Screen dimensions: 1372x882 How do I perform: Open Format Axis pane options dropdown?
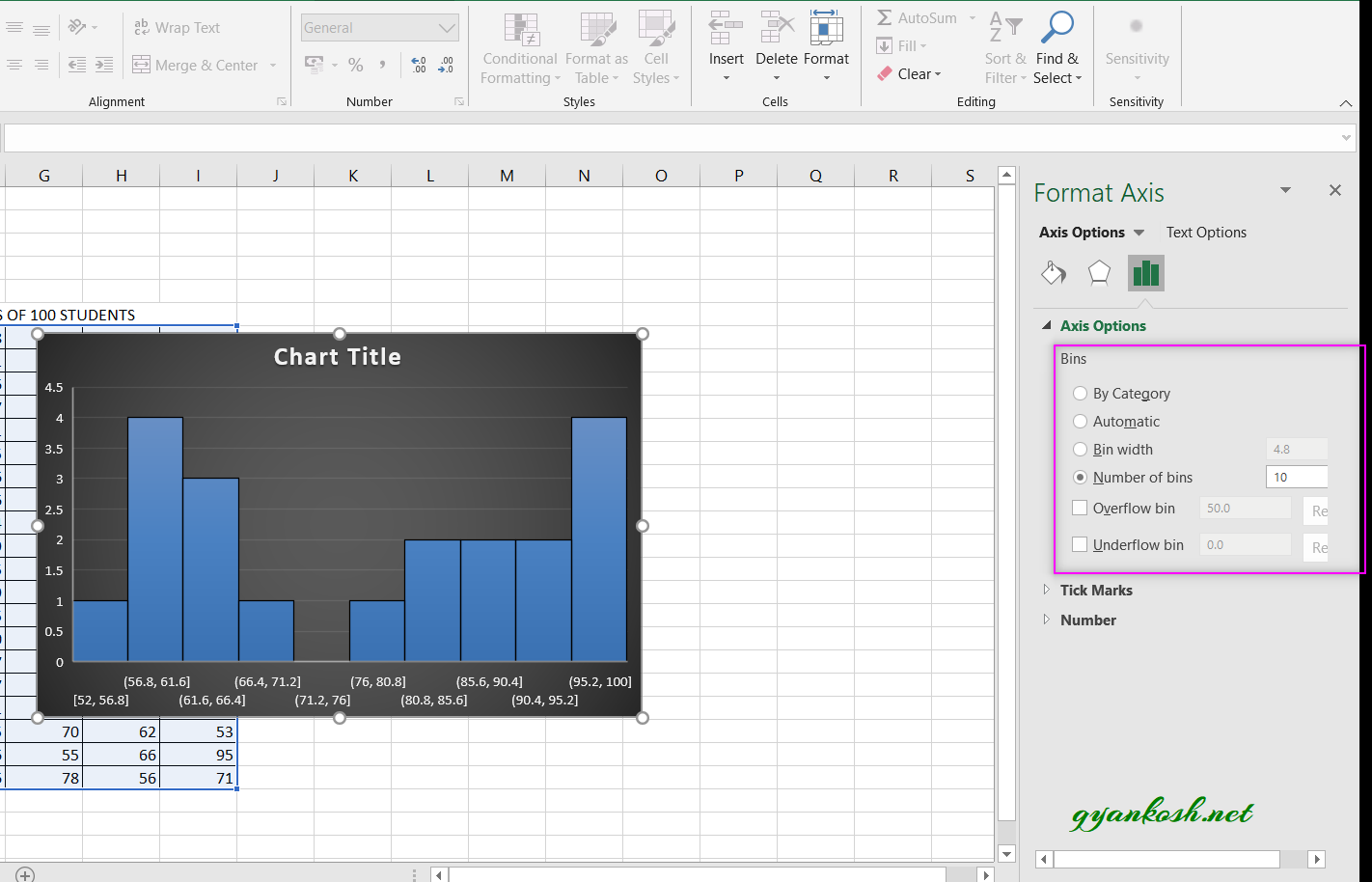(1285, 190)
